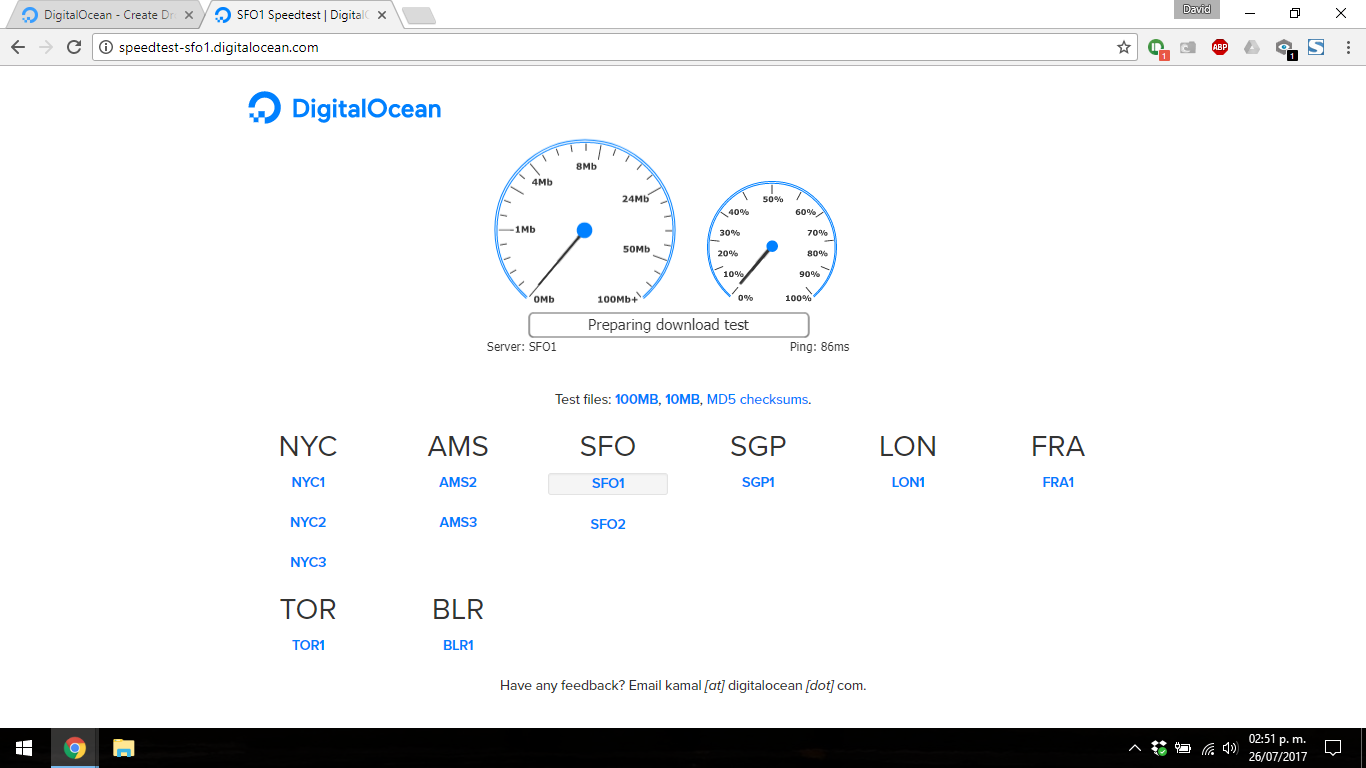Viewport: 1366px width, 768px height.
Task: Click the eye-shaped privacy extension icon
Action: pyautogui.click(x=1285, y=48)
